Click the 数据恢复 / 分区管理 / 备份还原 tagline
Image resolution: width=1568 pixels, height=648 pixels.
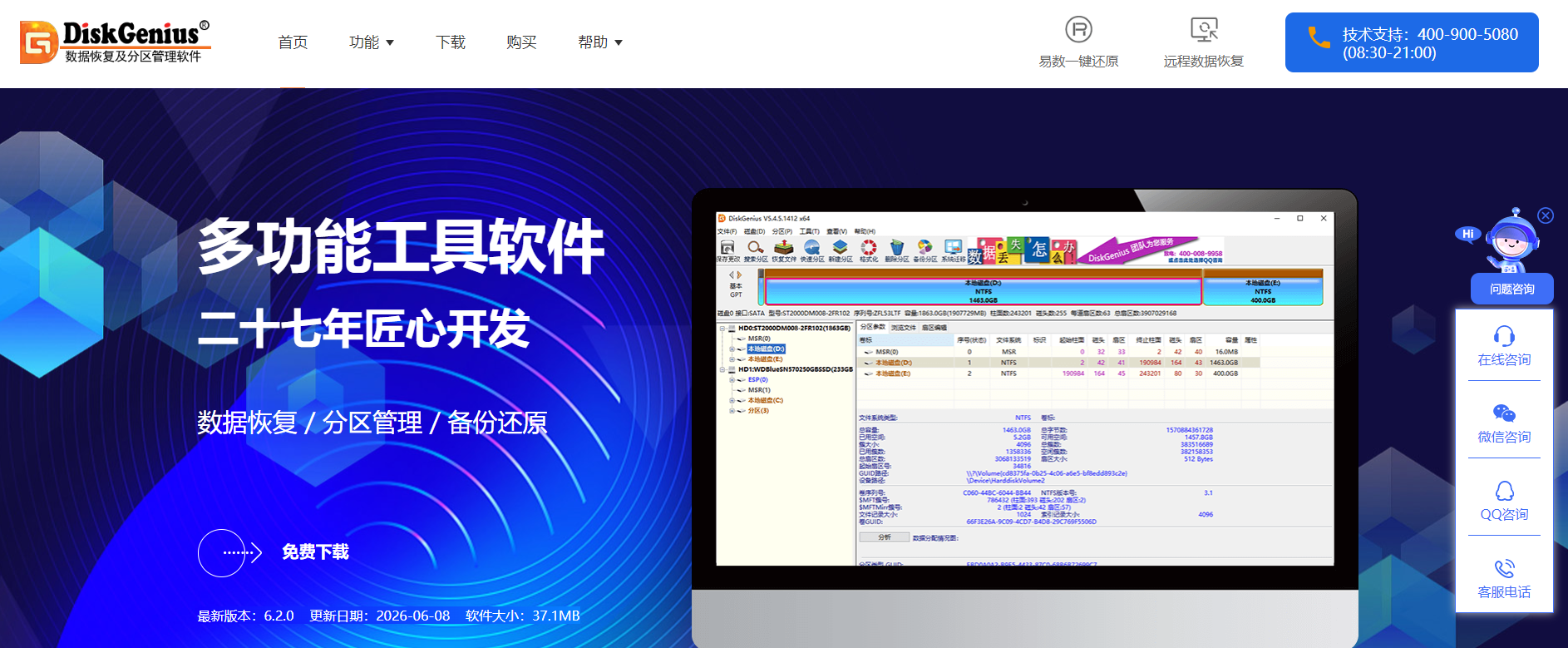click(372, 423)
